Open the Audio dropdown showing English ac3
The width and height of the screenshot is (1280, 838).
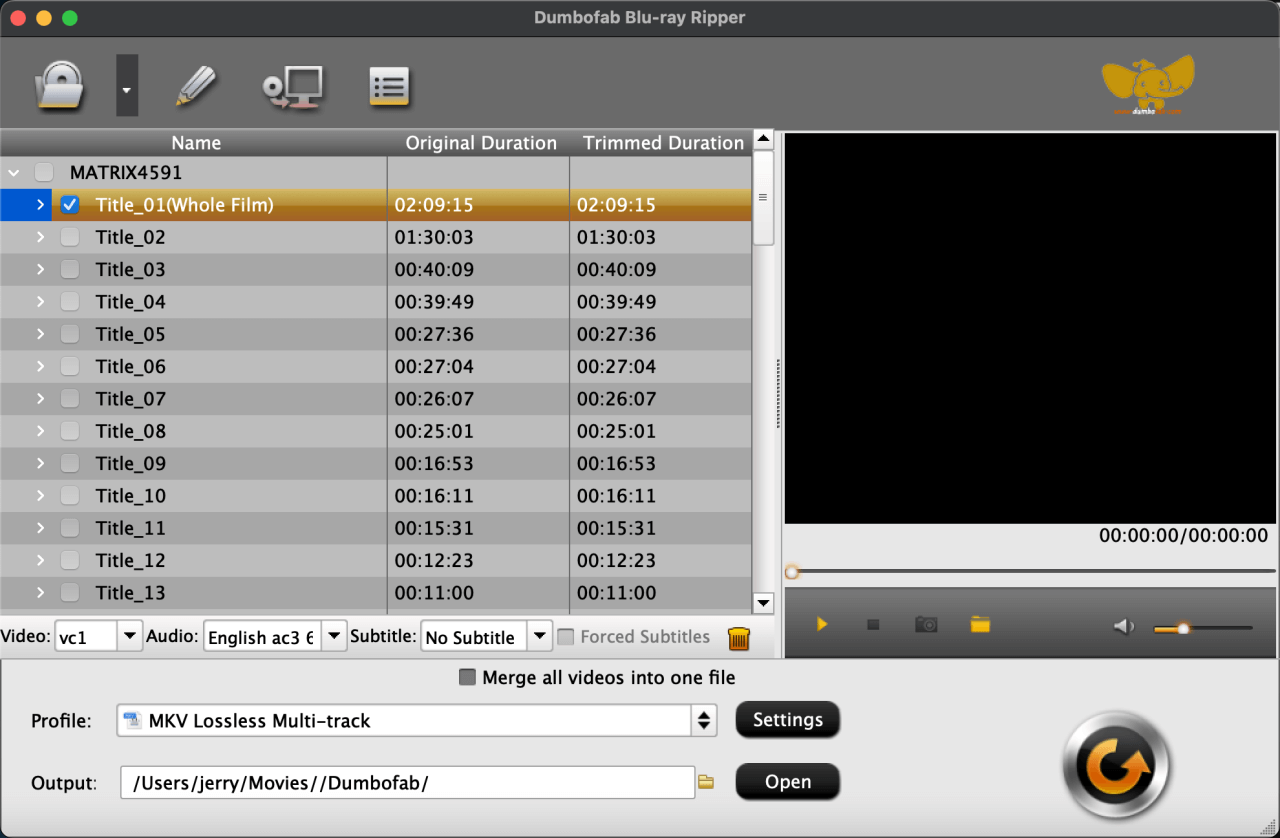pos(333,636)
